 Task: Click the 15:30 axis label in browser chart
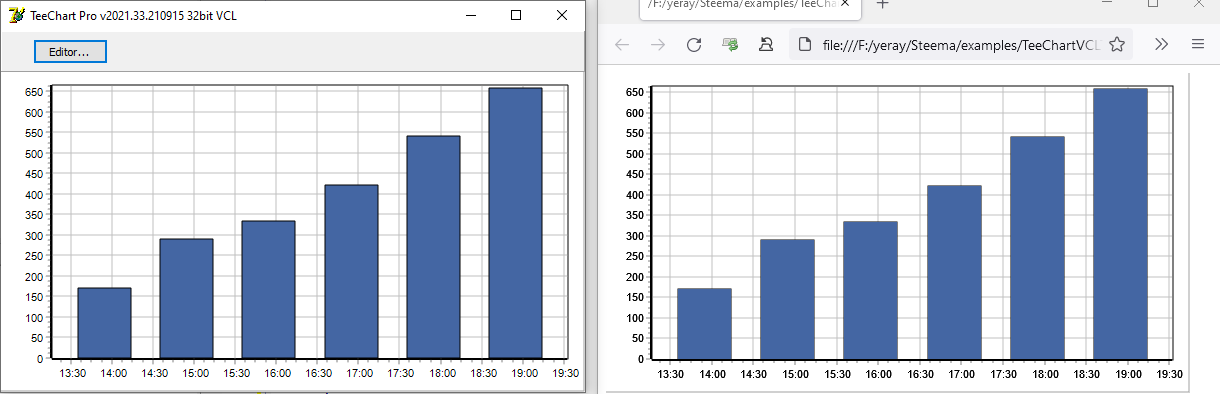point(838,374)
